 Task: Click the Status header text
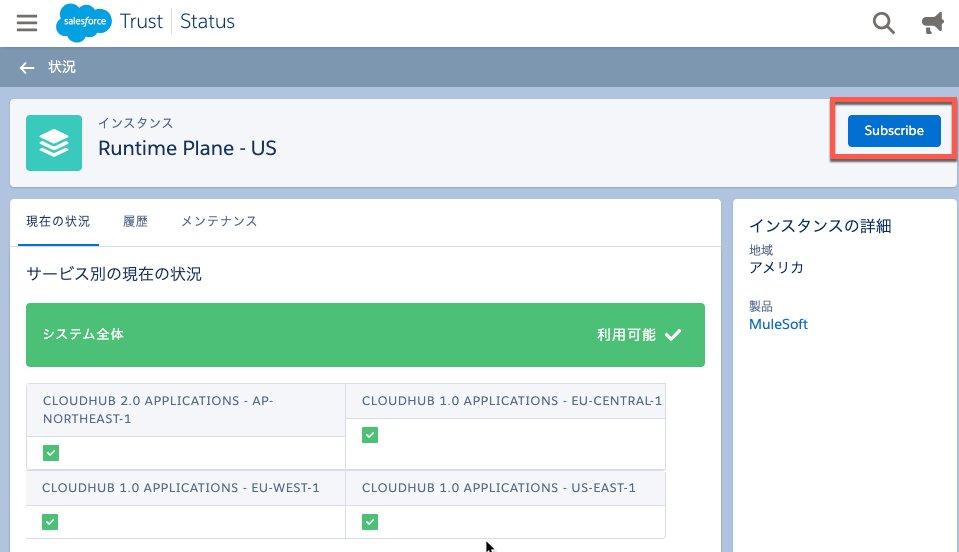(x=207, y=21)
